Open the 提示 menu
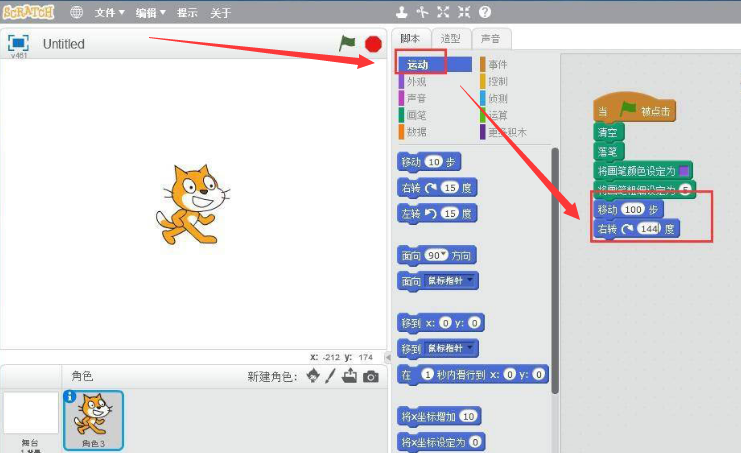 (187, 13)
